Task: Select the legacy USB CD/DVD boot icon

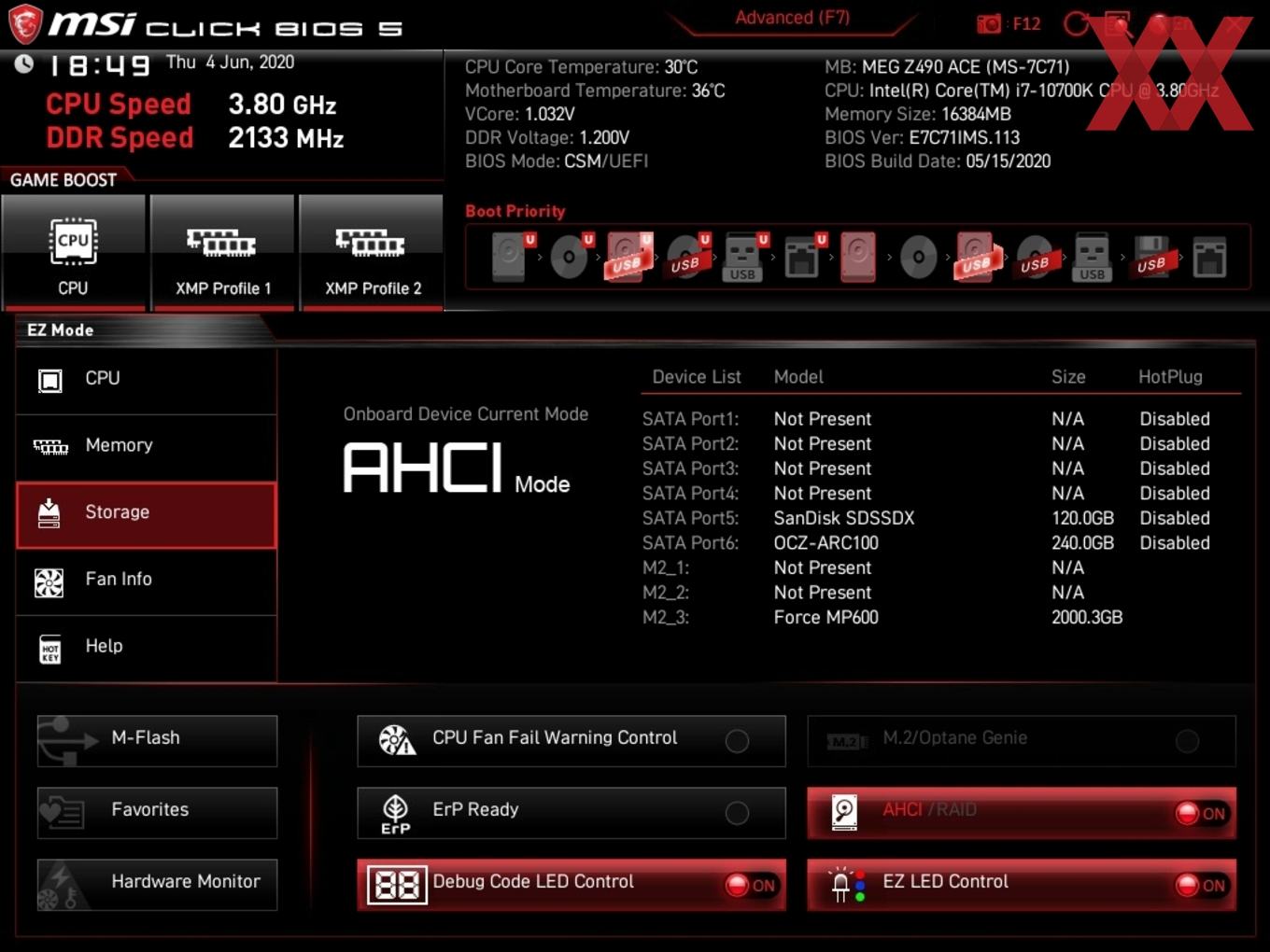Action: pos(1035,257)
